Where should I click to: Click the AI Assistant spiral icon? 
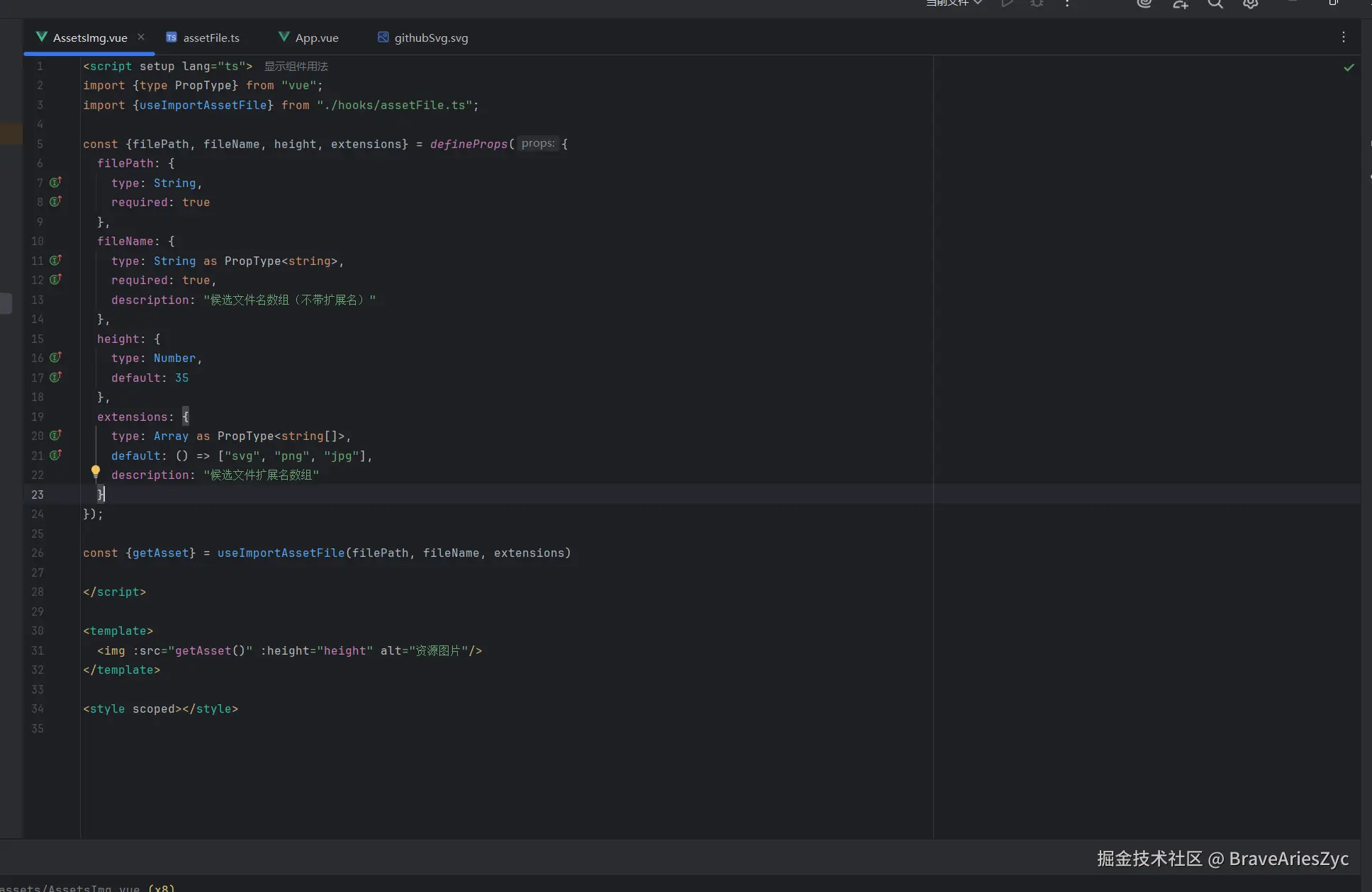(1144, 4)
